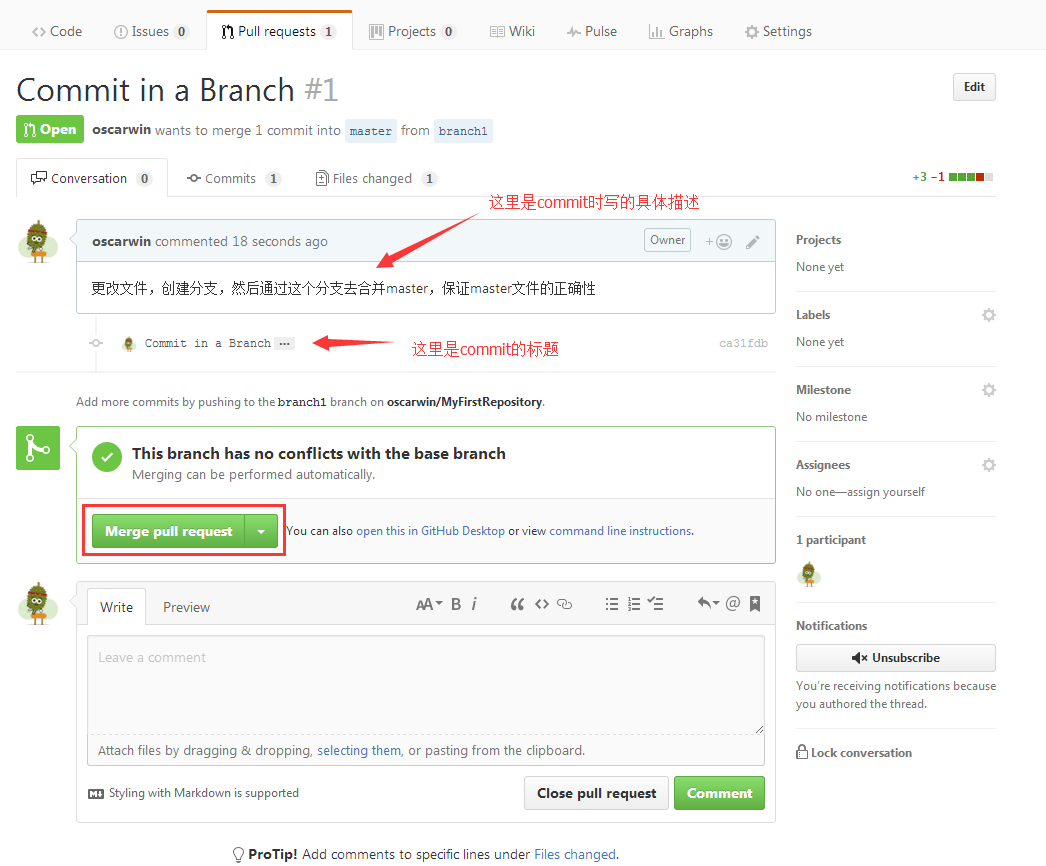Viewport: 1046px width, 866px height.
Task: Add a task list
Action: click(x=655, y=604)
